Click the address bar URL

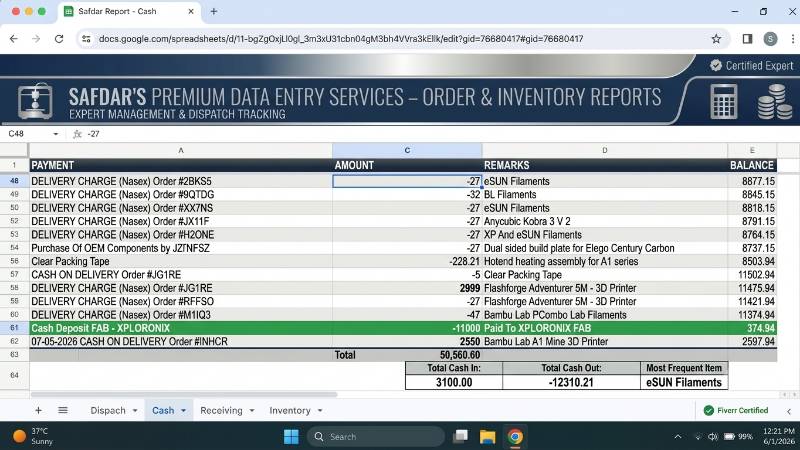(x=341, y=39)
